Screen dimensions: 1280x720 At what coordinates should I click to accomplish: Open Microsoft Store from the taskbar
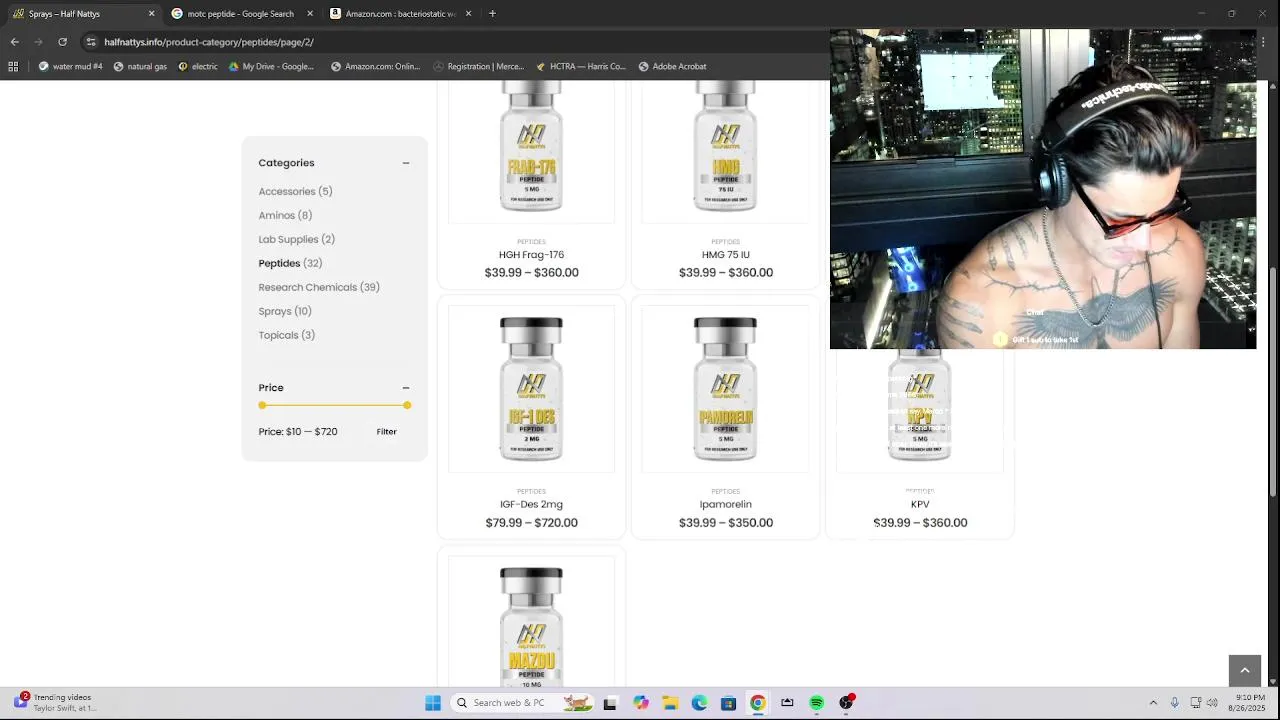tap(728, 703)
